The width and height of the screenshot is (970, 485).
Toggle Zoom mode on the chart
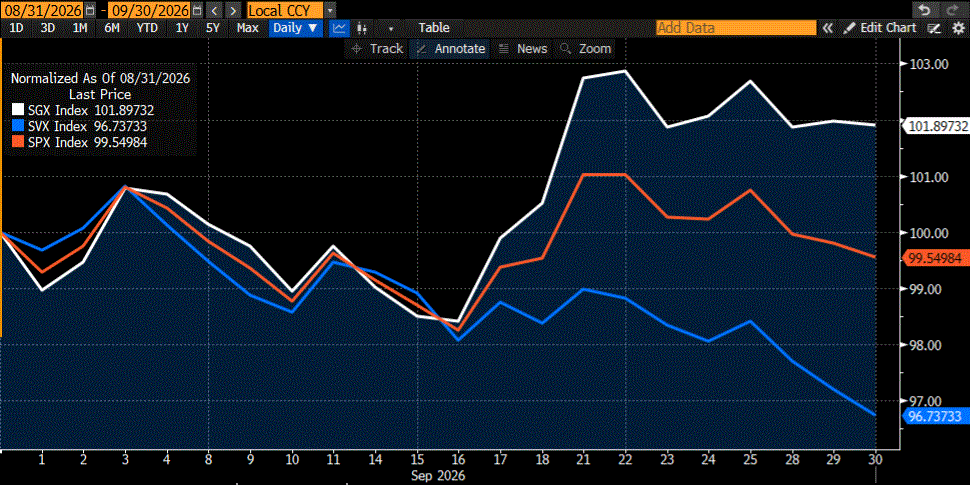(586, 49)
